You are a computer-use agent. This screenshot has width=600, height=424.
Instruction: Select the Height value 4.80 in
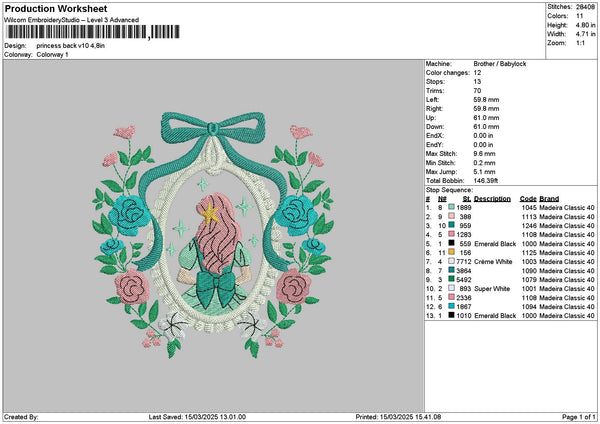(585, 25)
